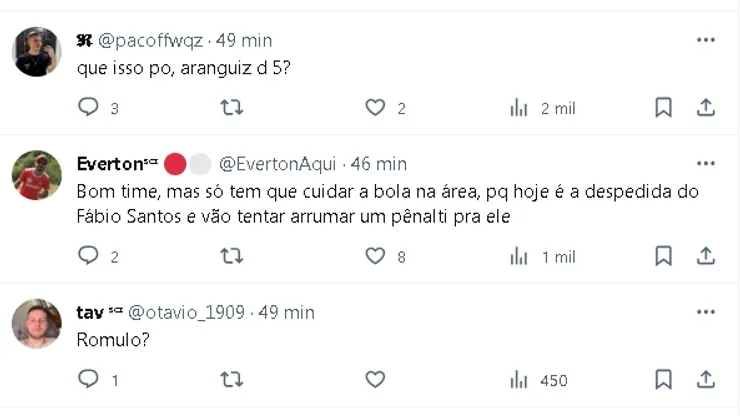This screenshot has width=740, height=416.
Task: Open the @otavio_1909 profile handle
Action: (187, 312)
